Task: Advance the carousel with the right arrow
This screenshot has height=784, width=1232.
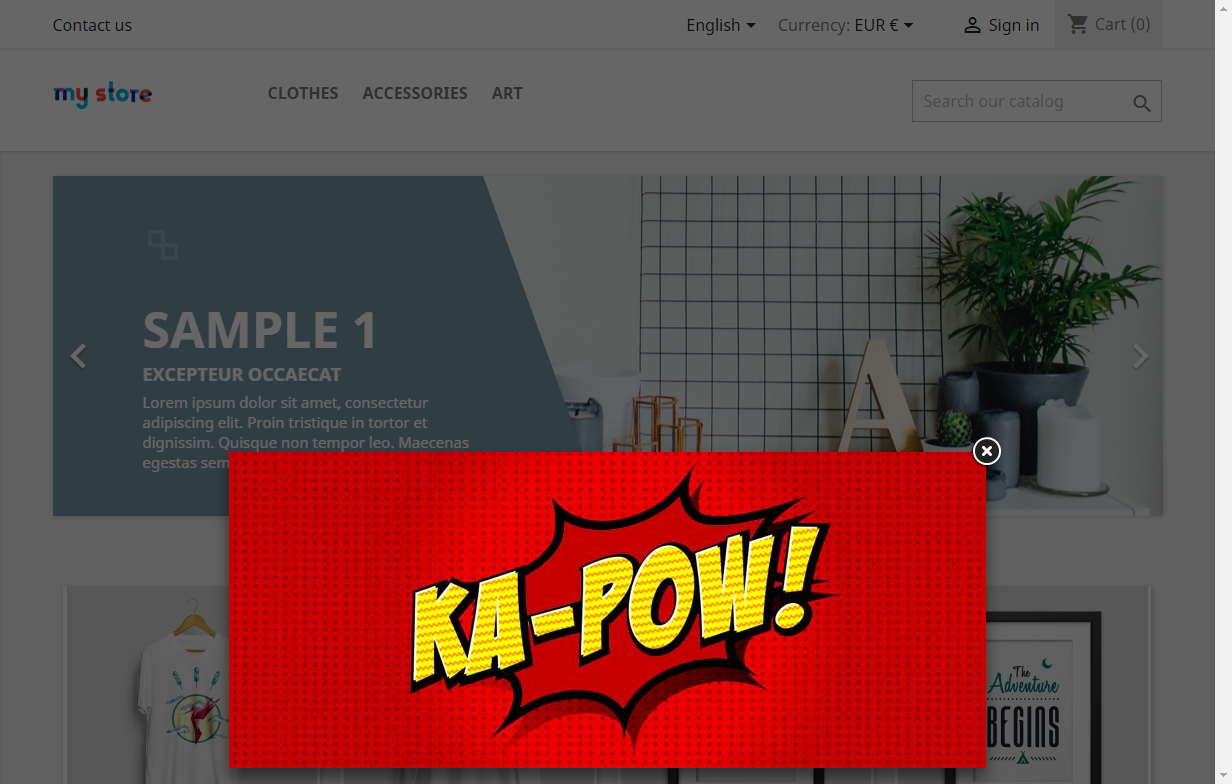Action: tap(1140, 356)
